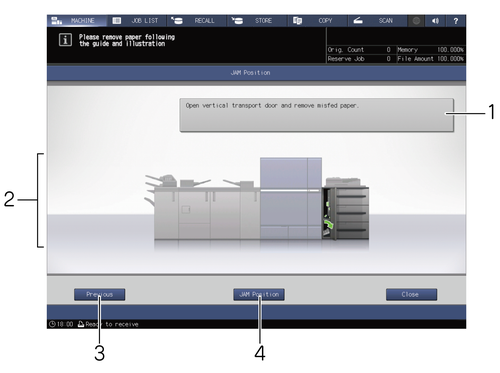Select the STORE tab
Image resolution: width=500 pixels, height=373 pixels.
coord(257,21)
